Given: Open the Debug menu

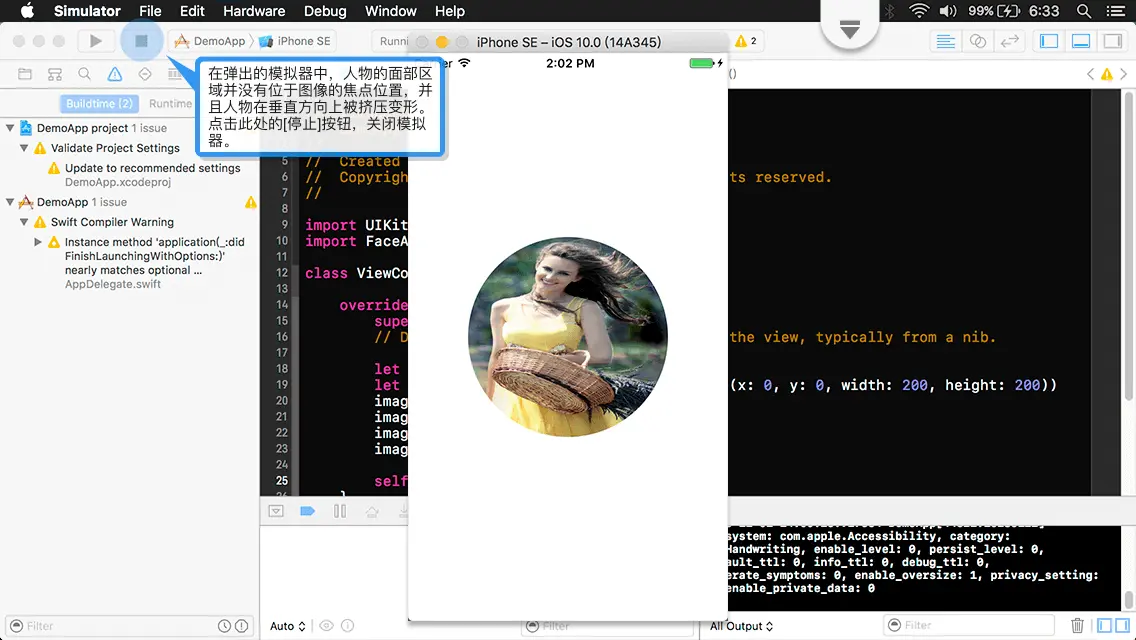Looking at the screenshot, I should (x=325, y=11).
